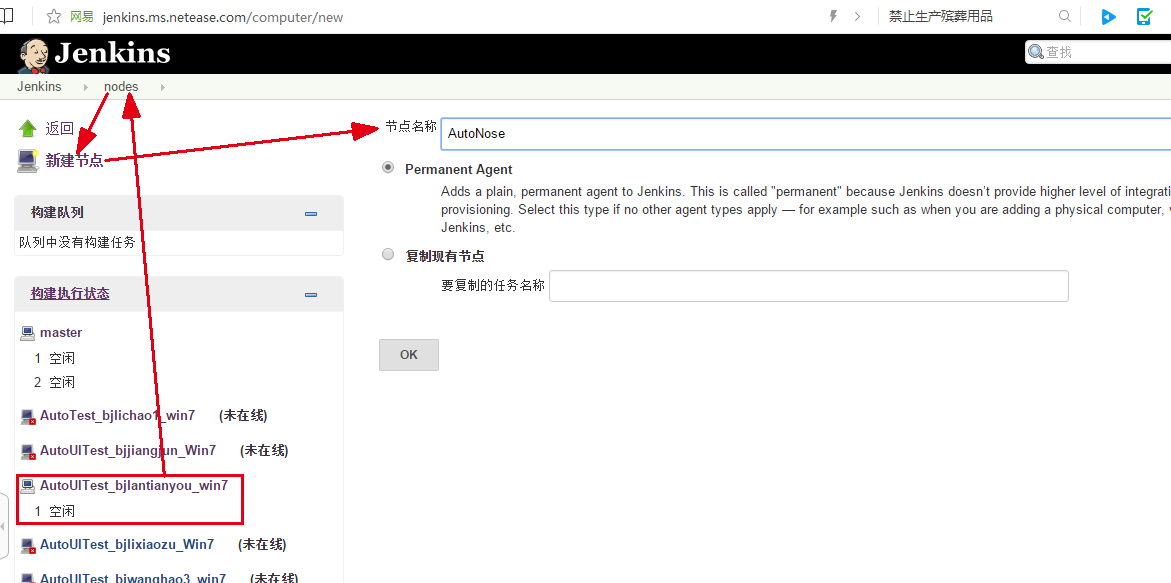Viewport: 1171px width, 583px height.
Task: Click the lightning bolt icon in address bar
Action: coord(834,16)
